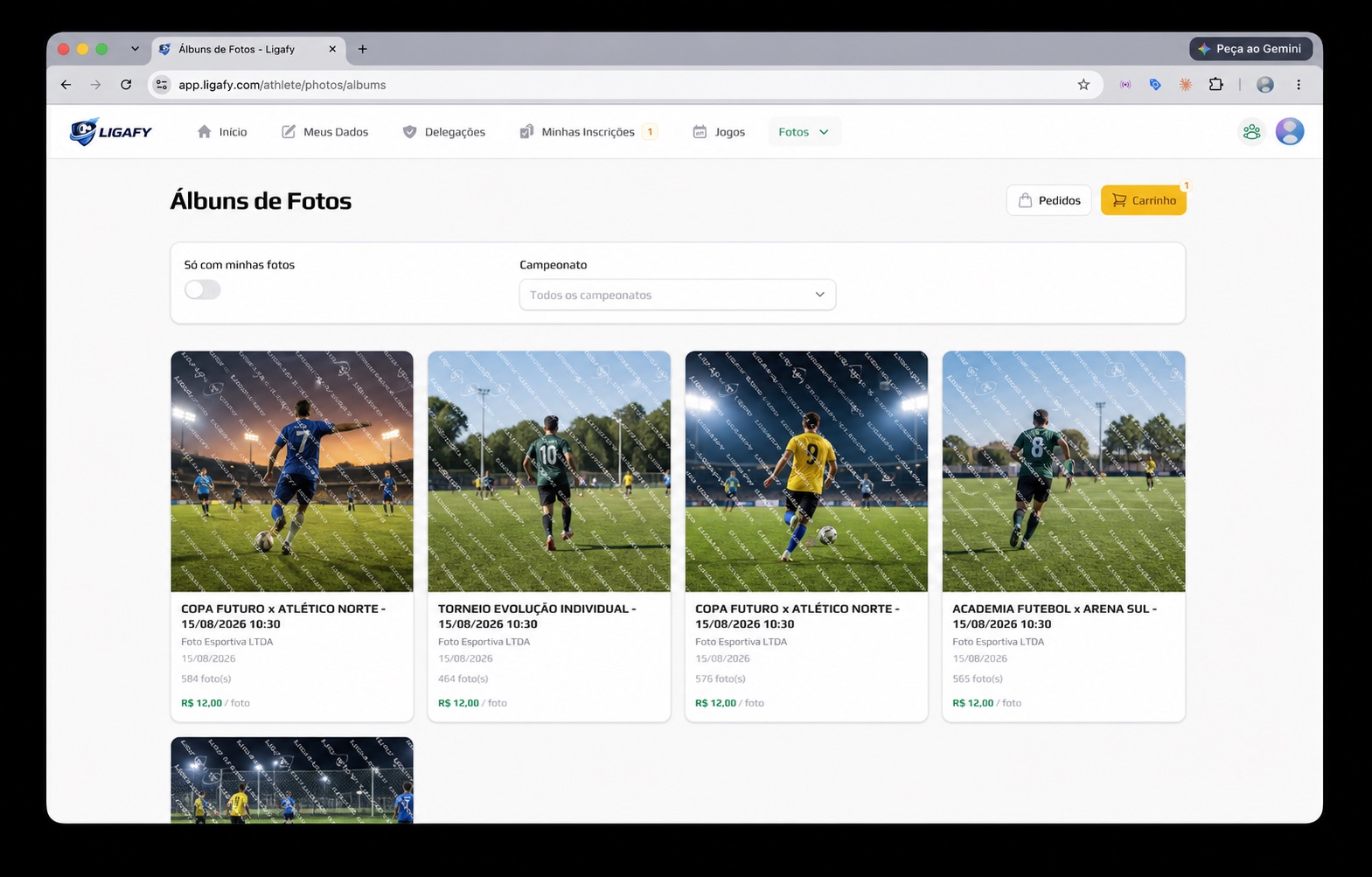Click the Minhas Inscrições badge 1
The image size is (1372, 877).
pyautogui.click(x=650, y=132)
